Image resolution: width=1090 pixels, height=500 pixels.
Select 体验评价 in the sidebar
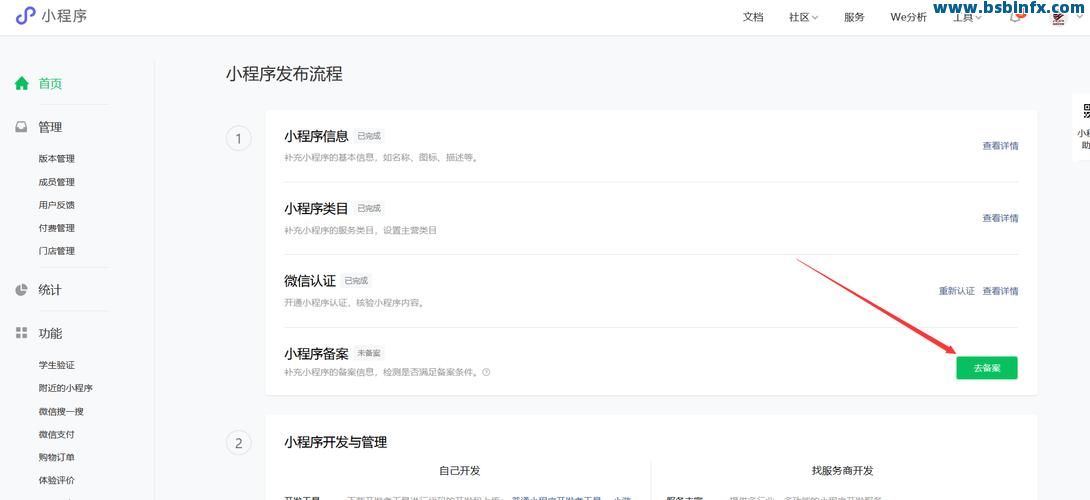click(x=56, y=481)
